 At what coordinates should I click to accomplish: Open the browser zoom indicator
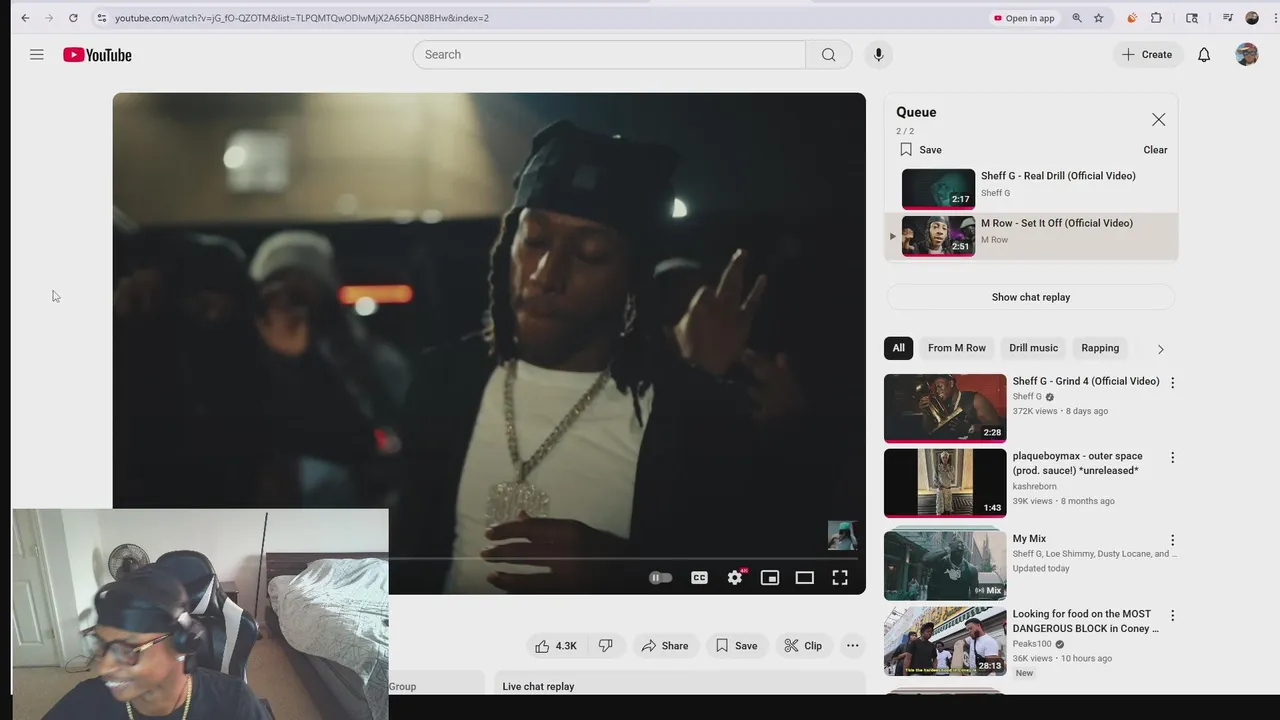coord(1077,18)
